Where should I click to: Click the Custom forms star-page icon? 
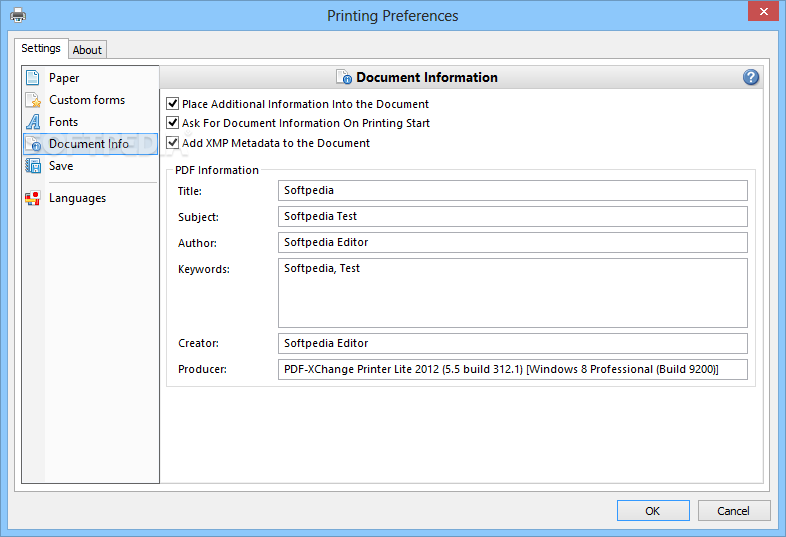pyautogui.click(x=33, y=100)
